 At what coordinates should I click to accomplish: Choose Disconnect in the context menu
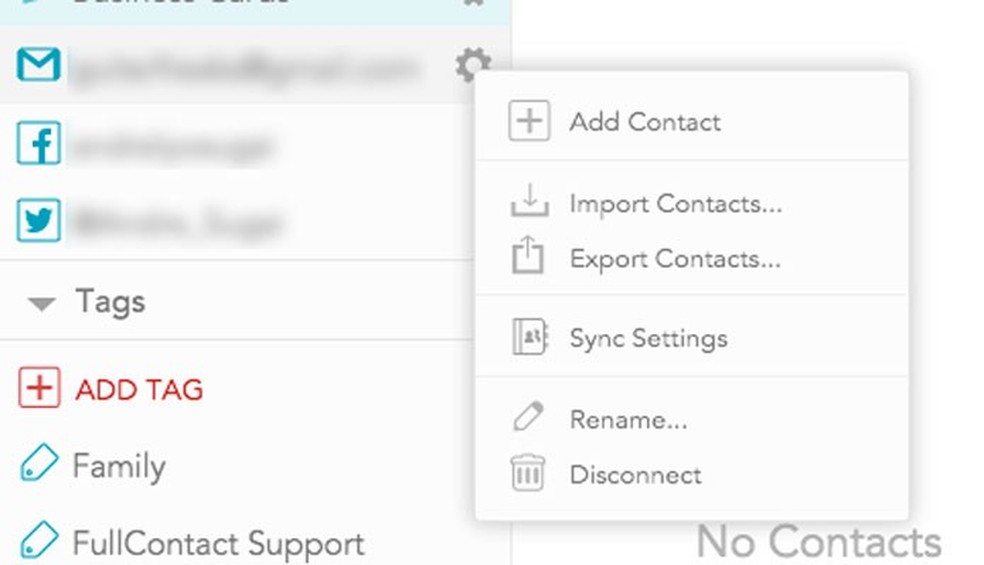click(x=635, y=474)
